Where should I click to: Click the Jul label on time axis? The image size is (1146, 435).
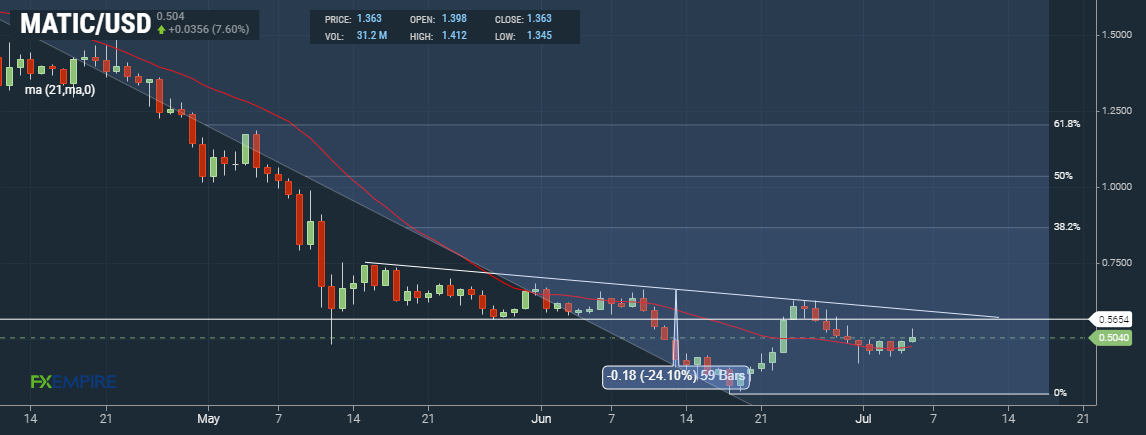pyautogui.click(x=863, y=419)
